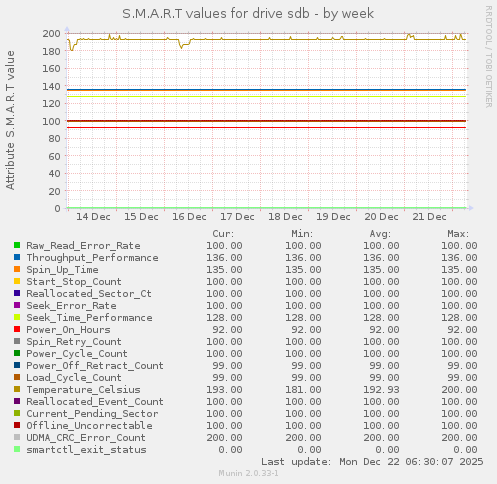
Task: Click the Attribute S.M.A.R.T value axis title
Action: (x=10, y=120)
